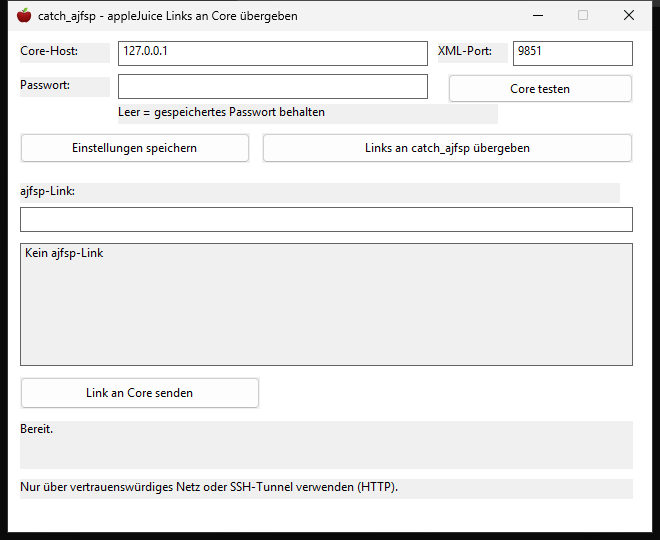Click the Passwort: label
This screenshot has height=540, width=660.
pyautogui.click(x=45, y=85)
